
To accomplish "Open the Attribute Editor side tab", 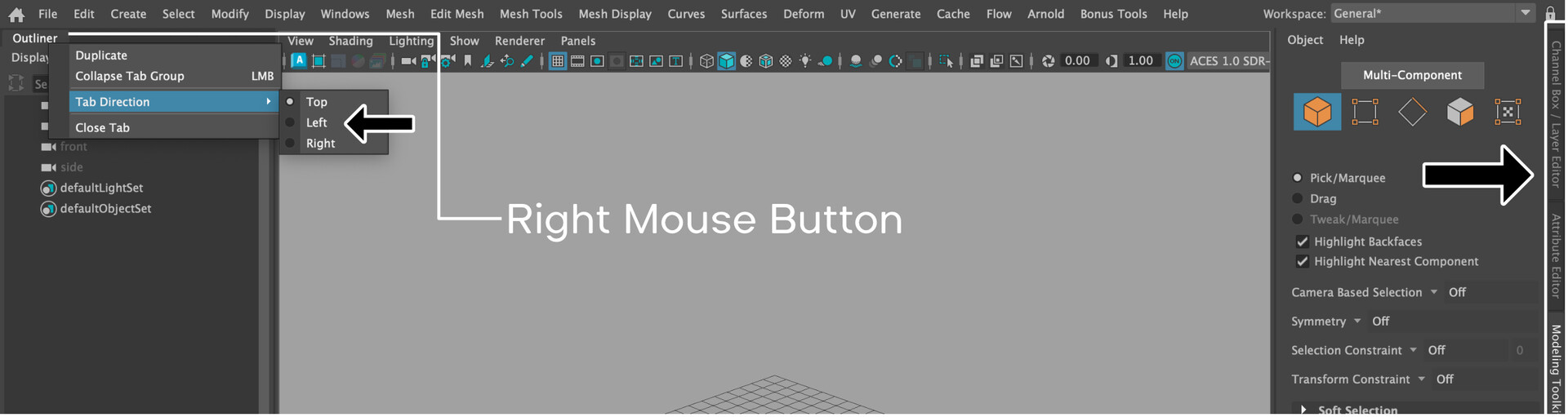I will coord(1557,255).
